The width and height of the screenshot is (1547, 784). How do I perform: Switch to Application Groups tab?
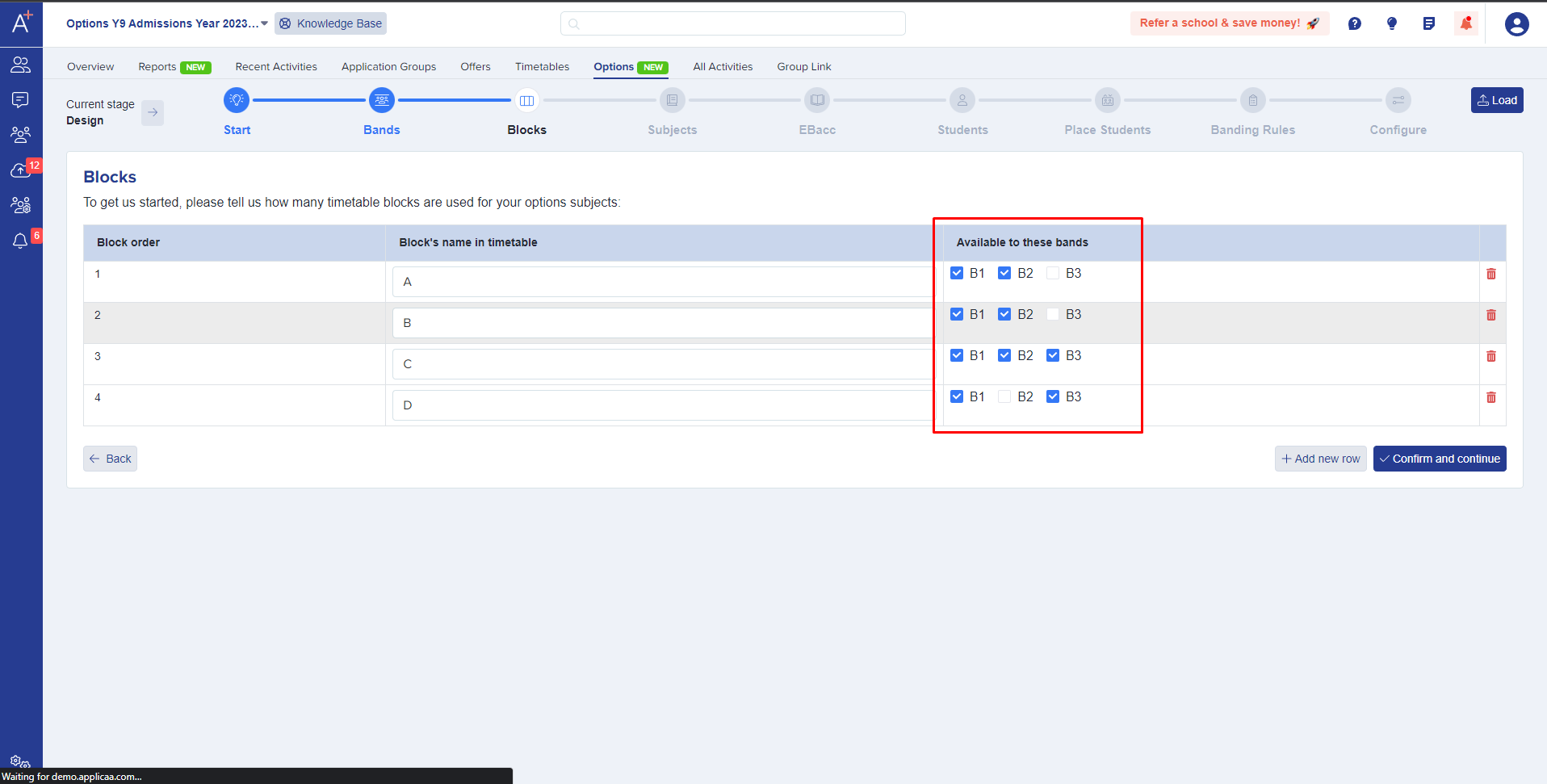(388, 67)
